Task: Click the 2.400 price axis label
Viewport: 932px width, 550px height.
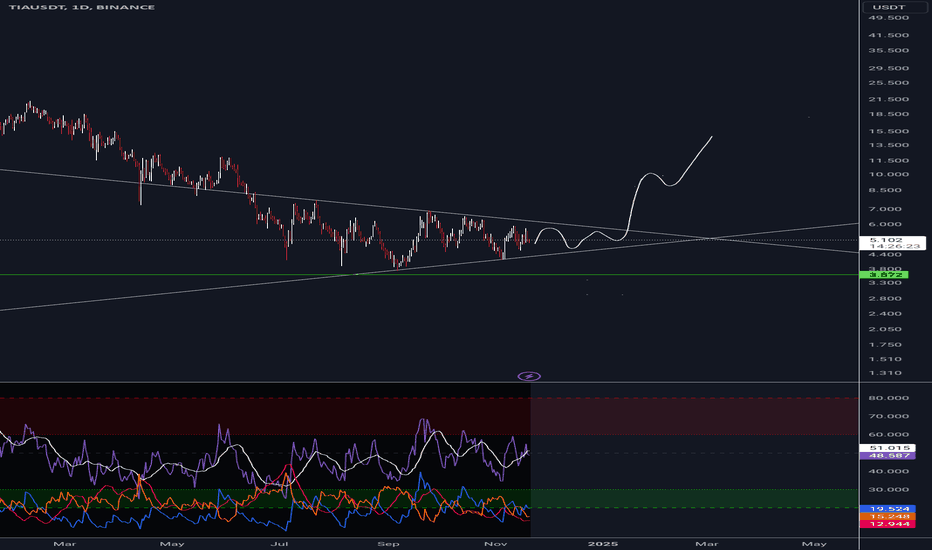Action: [x=885, y=314]
